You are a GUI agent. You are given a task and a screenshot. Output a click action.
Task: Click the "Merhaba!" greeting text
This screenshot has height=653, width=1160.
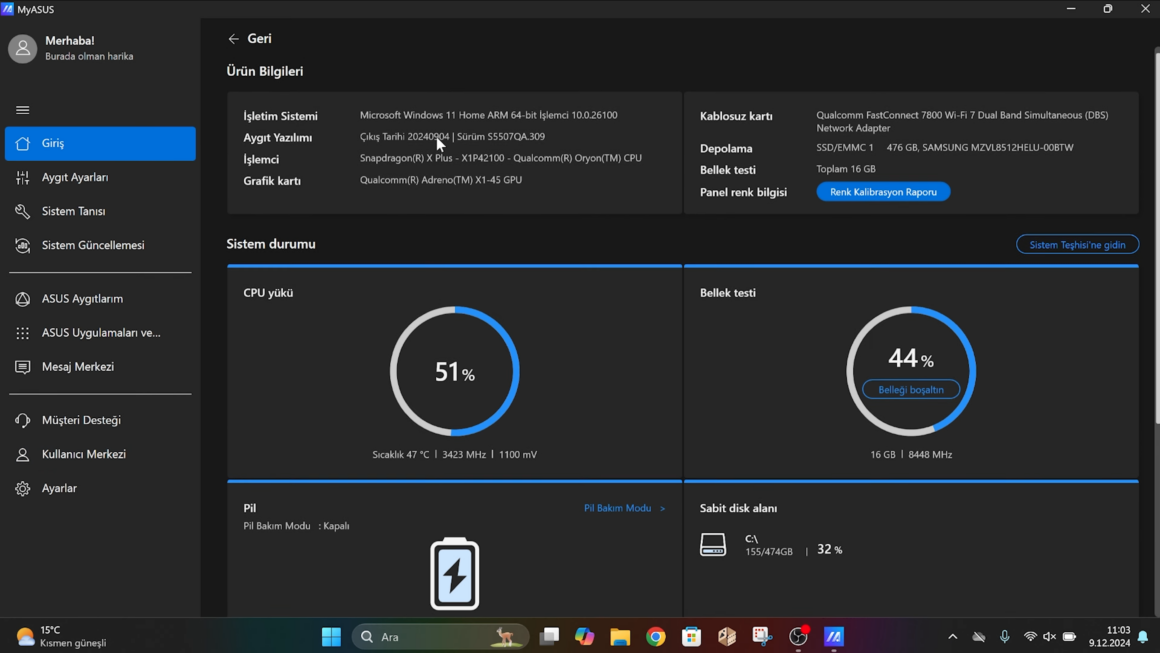(70, 41)
